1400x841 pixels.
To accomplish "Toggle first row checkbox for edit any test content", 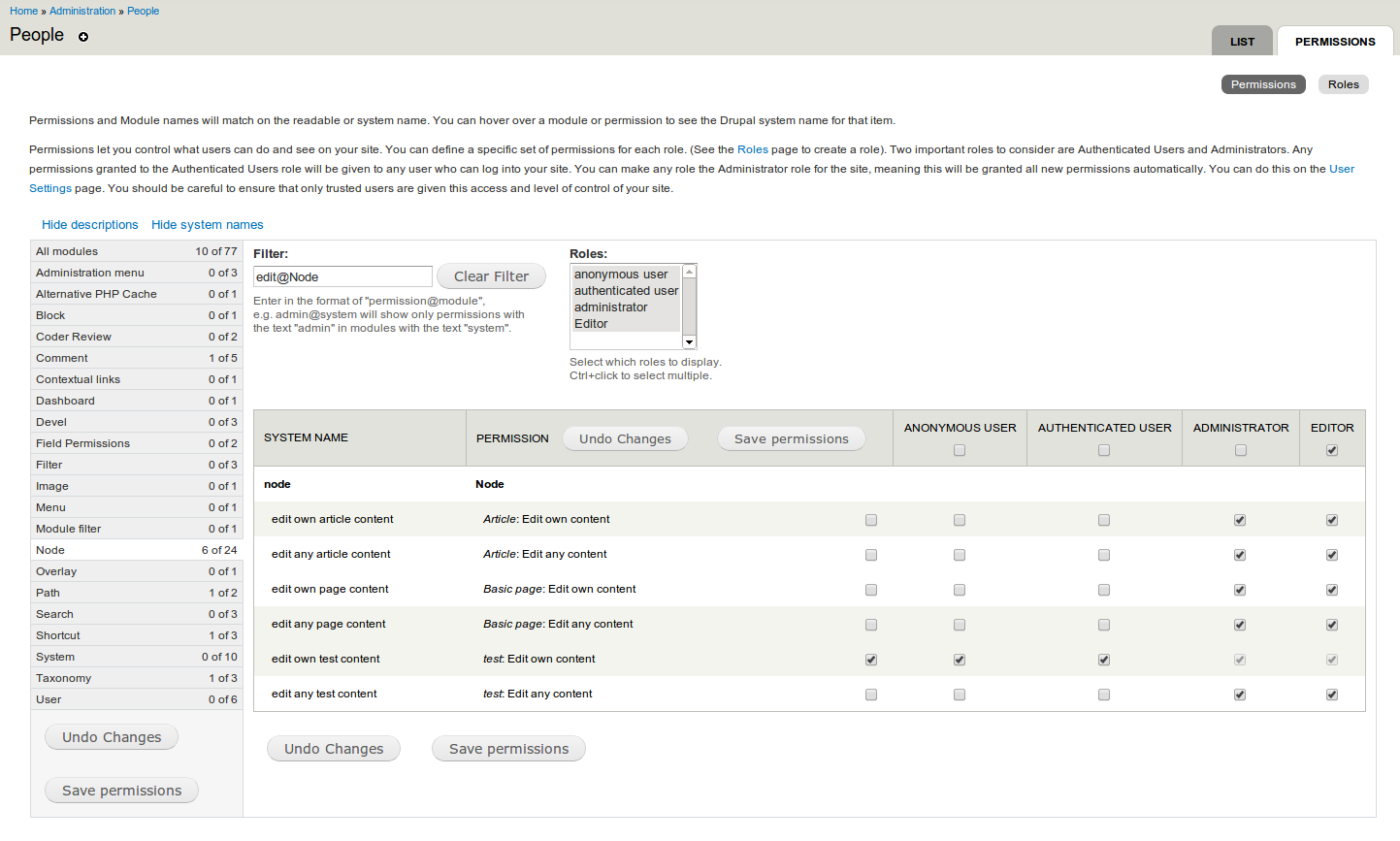I will [871, 695].
